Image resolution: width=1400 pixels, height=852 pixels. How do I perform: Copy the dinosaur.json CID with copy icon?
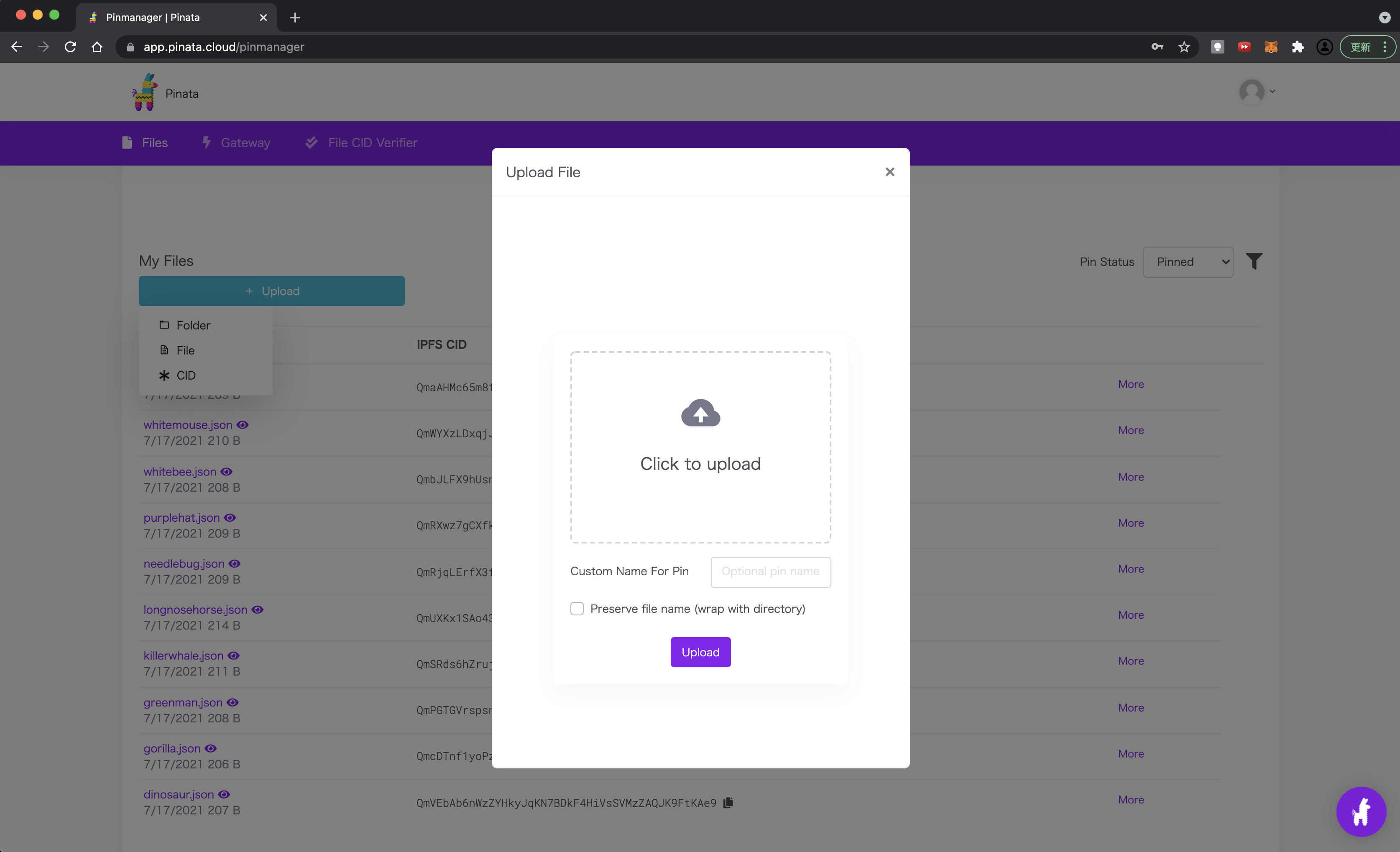coord(728,803)
